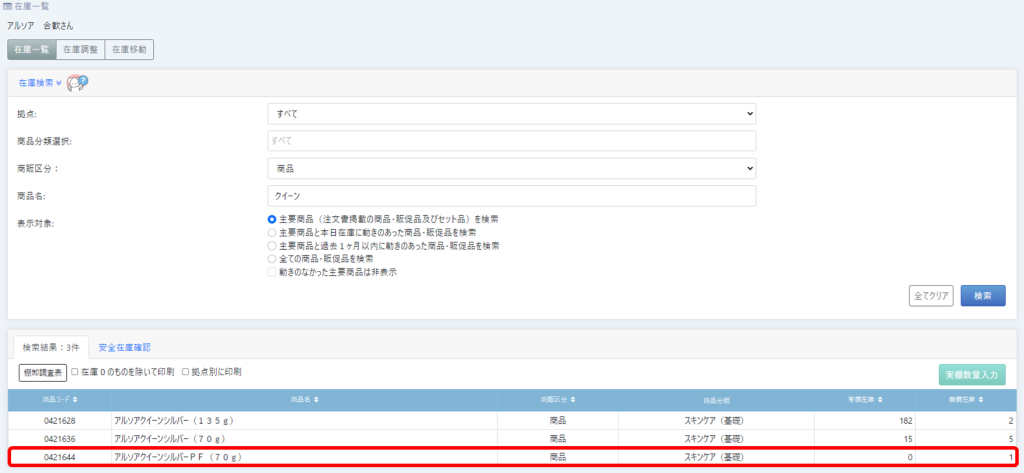
Task: Click the 全てクリア button
Action: (930, 296)
